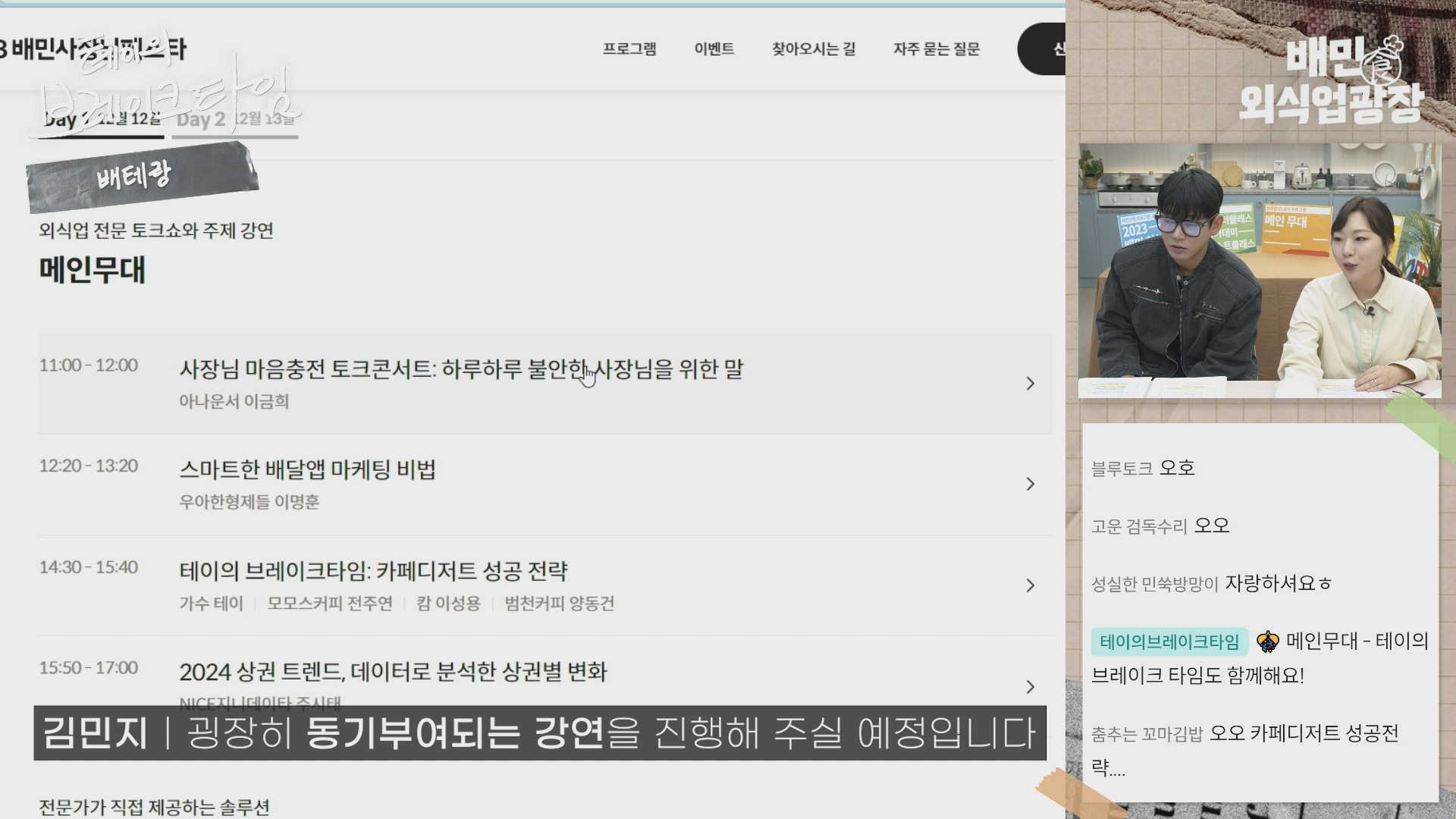Viewport: 1456px width, 819px height.
Task: Click speaker name 아나운서 이금희
Action: 234,401
